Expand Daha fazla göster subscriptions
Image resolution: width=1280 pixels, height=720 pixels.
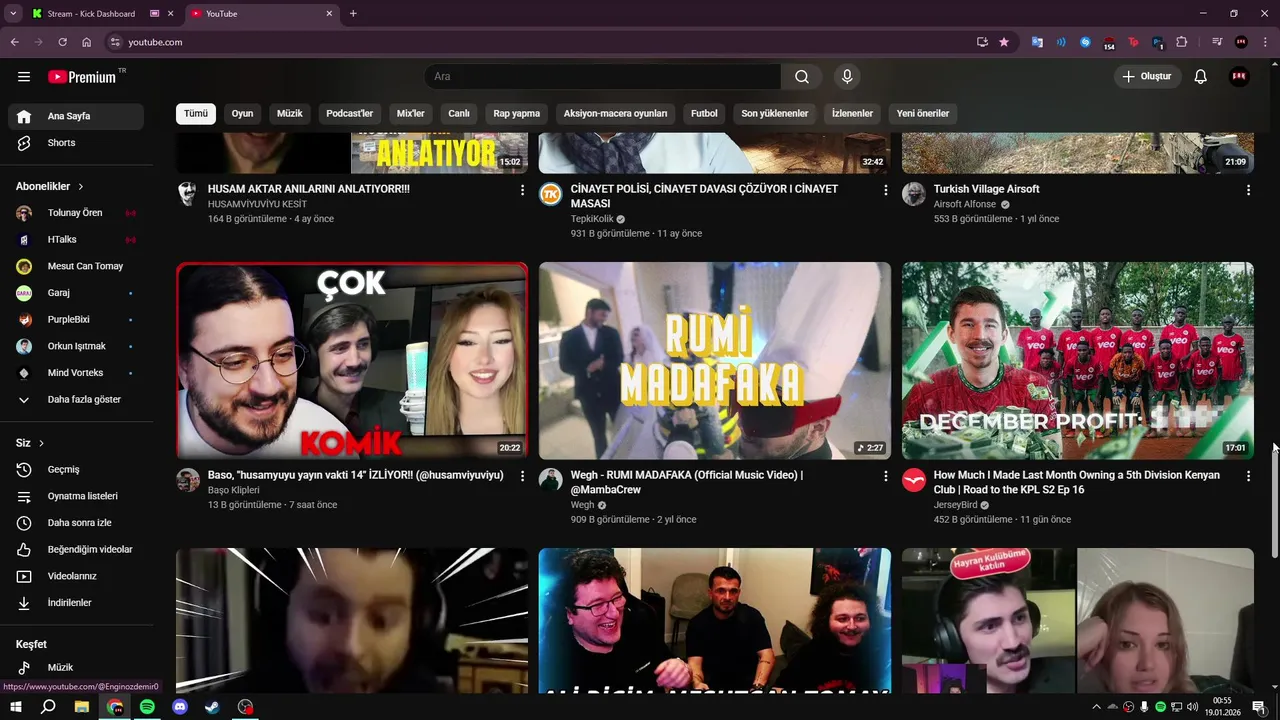click(x=76, y=399)
